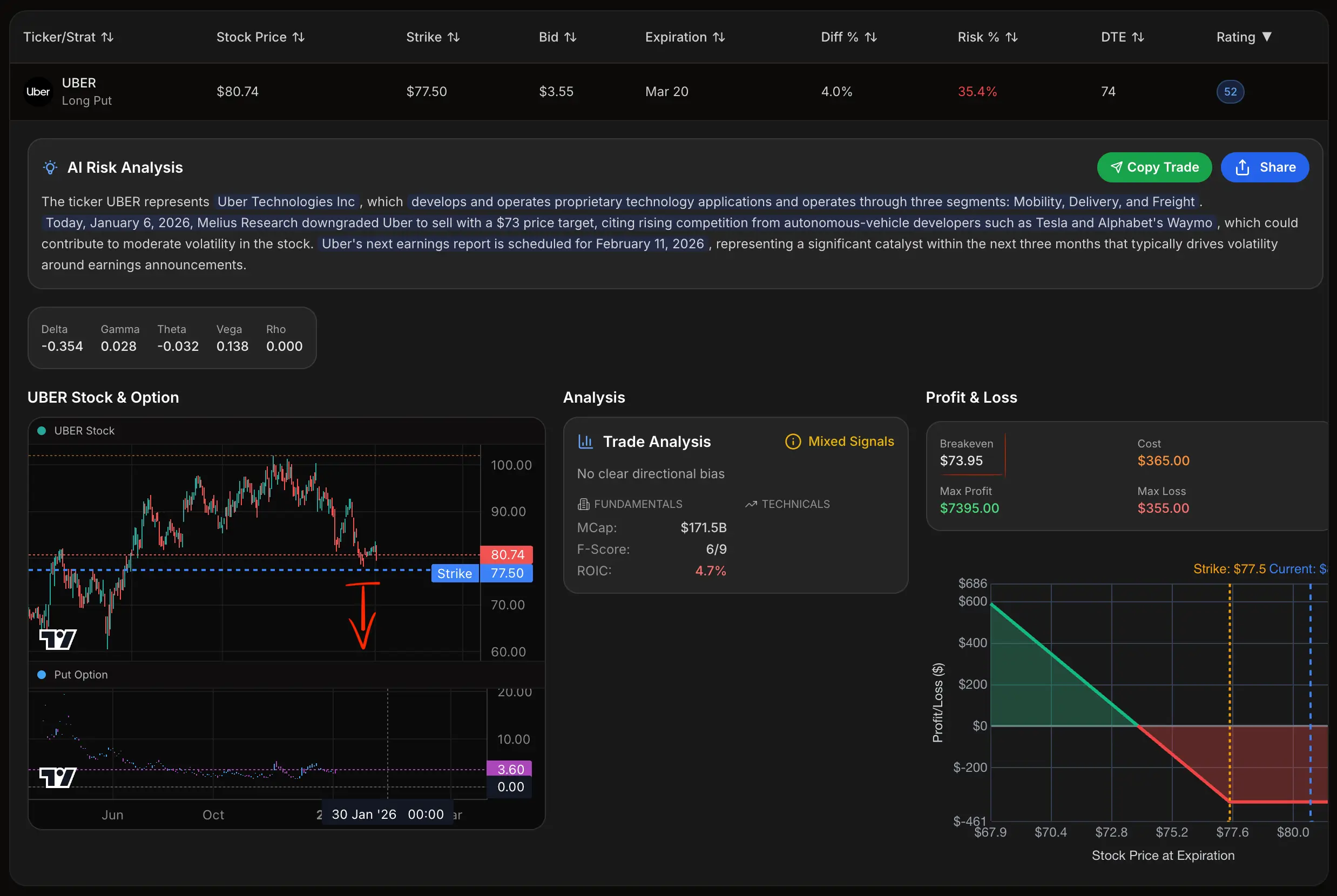Image resolution: width=1337 pixels, height=896 pixels.
Task: Click the No clear directional bias text
Action: coord(651,474)
